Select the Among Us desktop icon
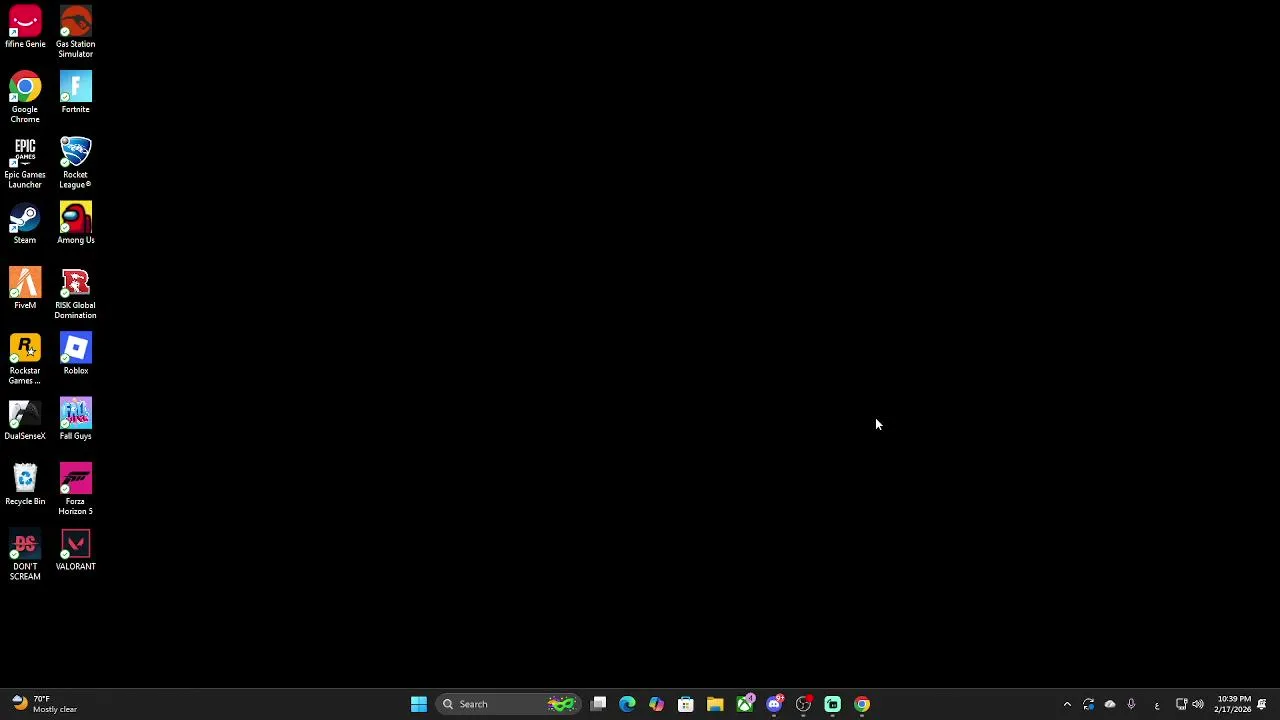The height and width of the screenshot is (720, 1280). [75, 224]
